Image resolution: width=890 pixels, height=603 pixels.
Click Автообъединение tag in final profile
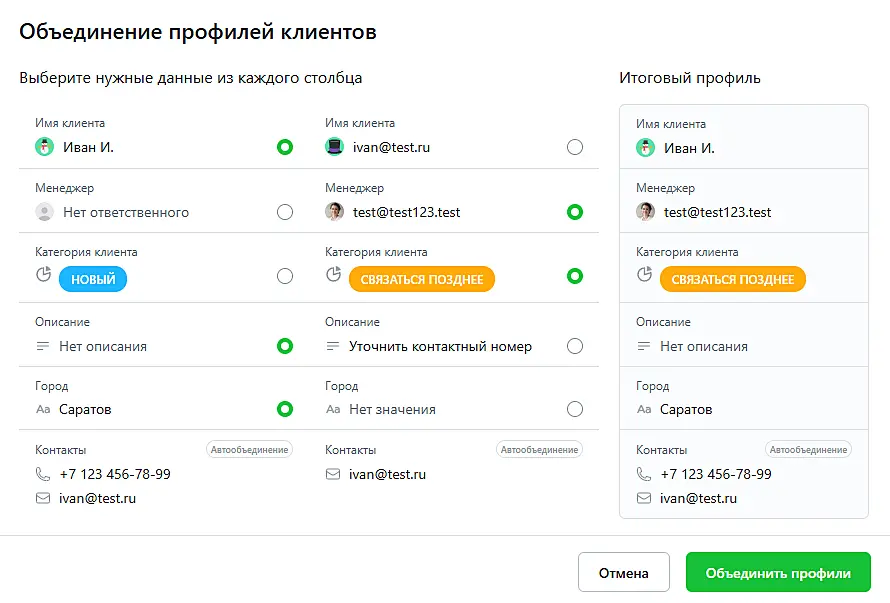tap(808, 450)
